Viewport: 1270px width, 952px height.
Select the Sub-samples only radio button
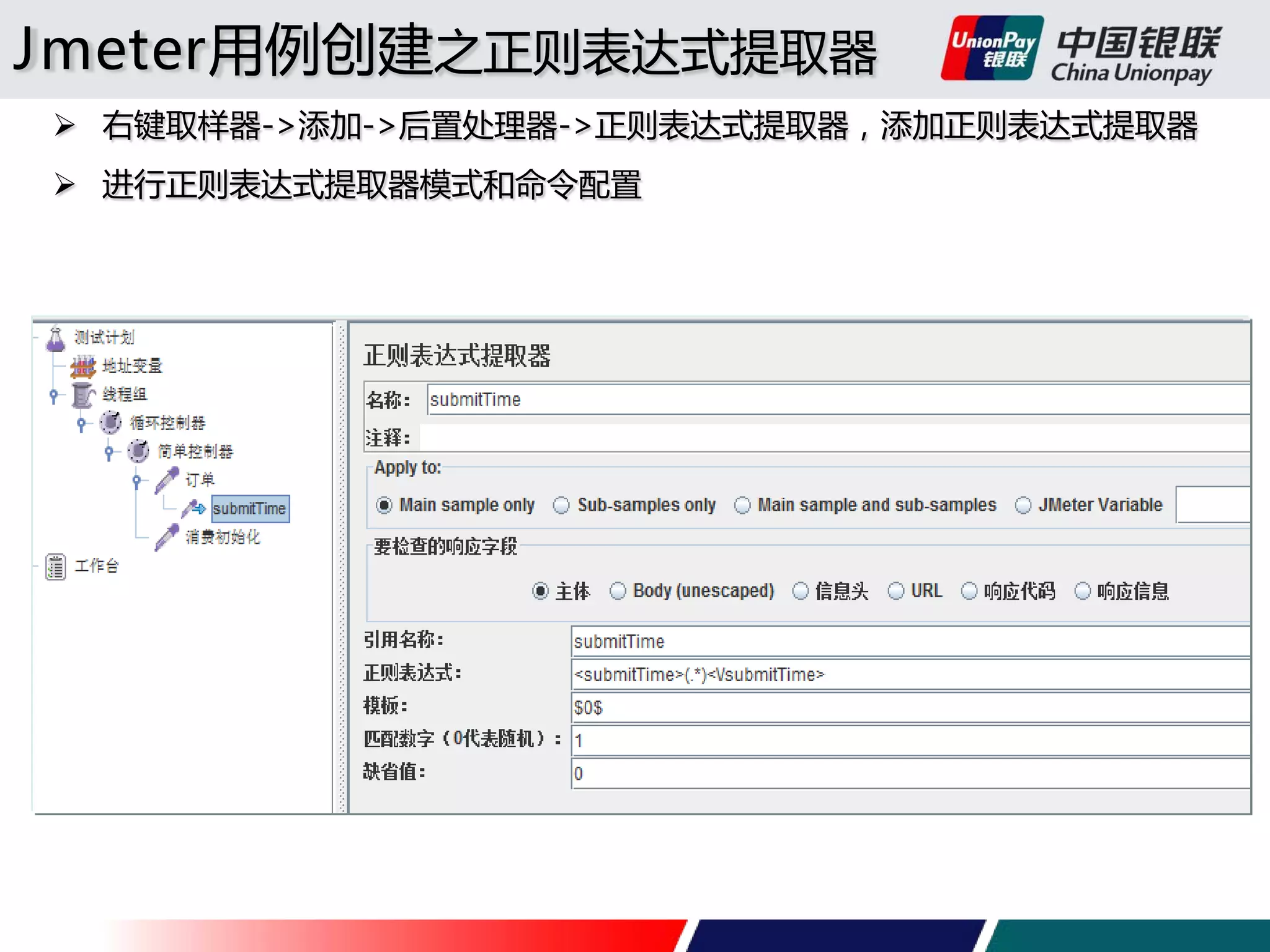561,505
